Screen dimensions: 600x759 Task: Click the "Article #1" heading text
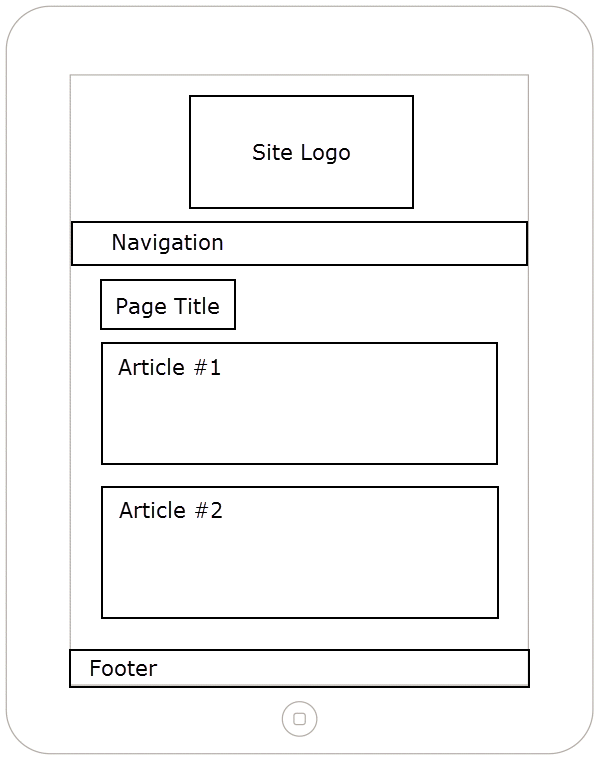click(x=169, y=367)
